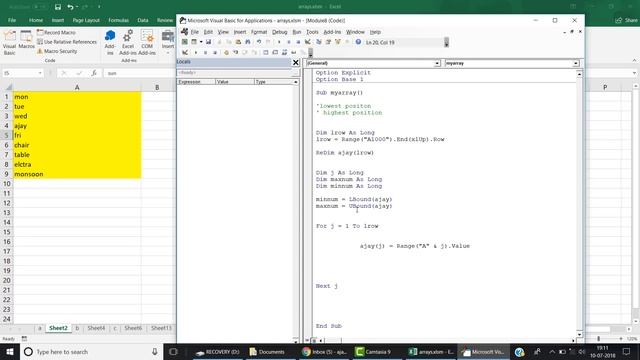Click the Visual Basic button in Excel ribbon
Viewport: 640px width, 360px height.
point(9,42)
